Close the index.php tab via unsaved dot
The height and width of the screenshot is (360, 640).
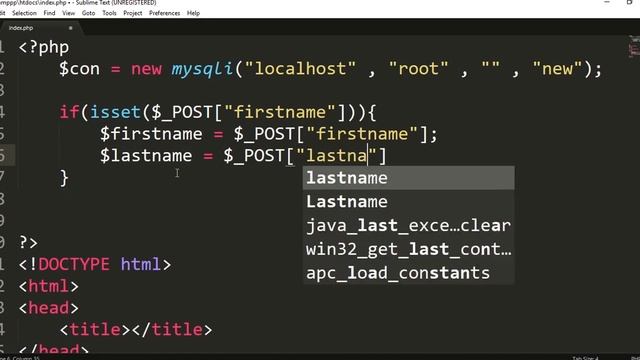click(x=71, y=28)
